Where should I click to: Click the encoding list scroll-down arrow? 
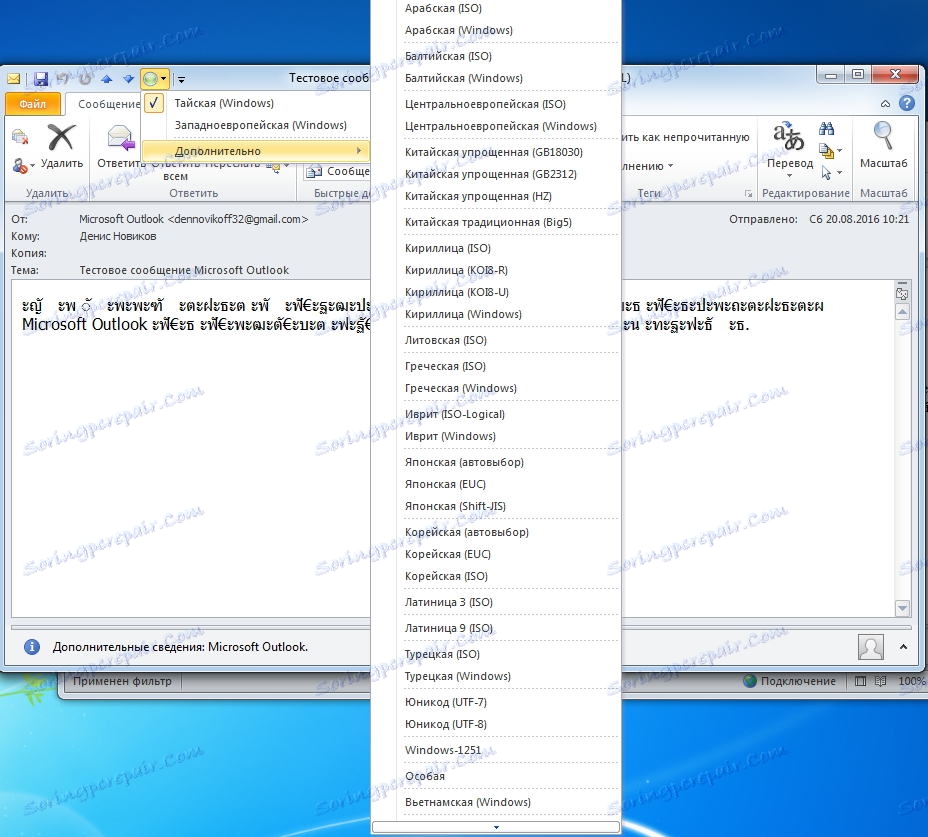click(496, 827)
